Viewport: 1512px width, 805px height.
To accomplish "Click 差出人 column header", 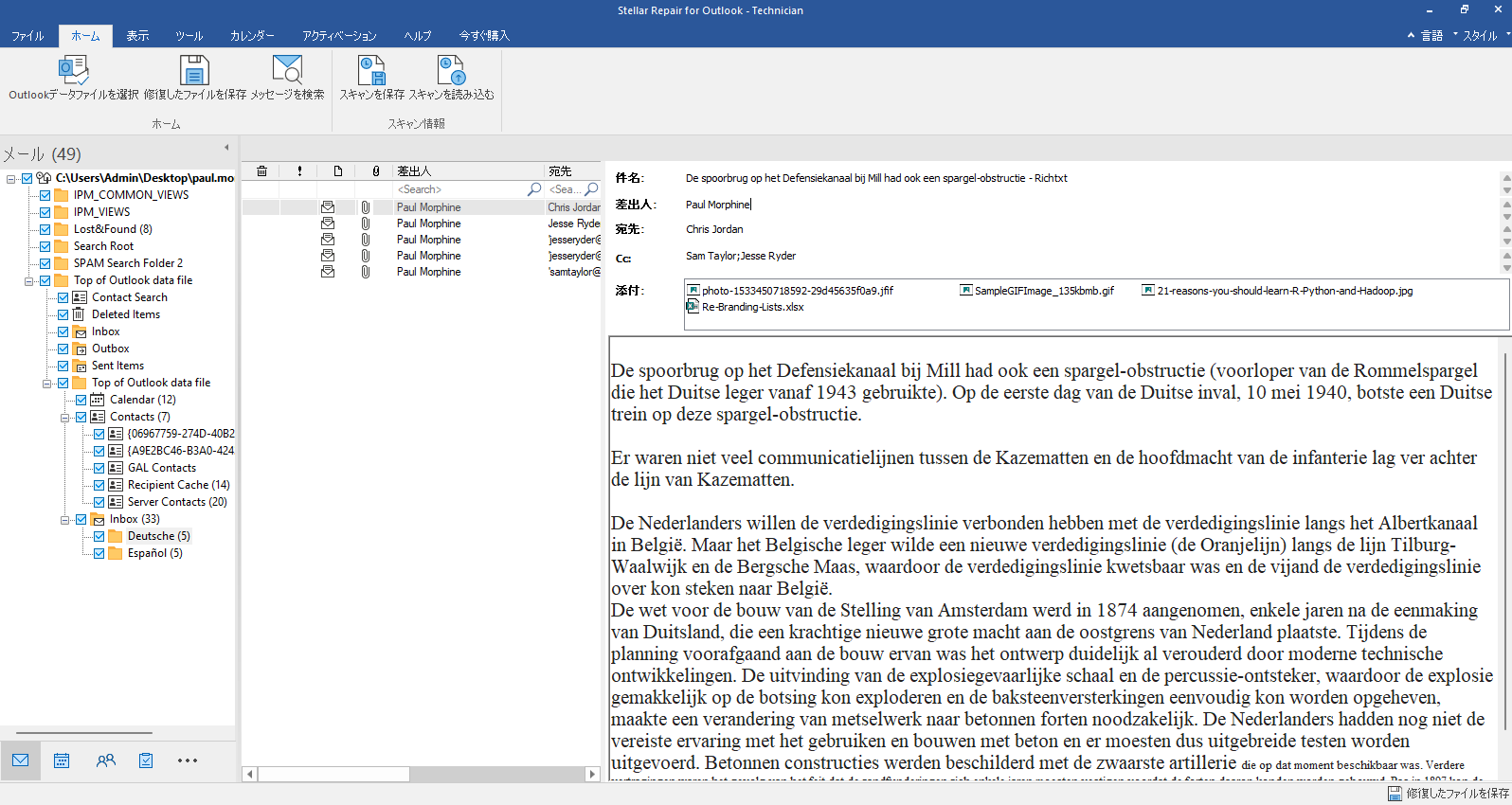I will (468, 171).
